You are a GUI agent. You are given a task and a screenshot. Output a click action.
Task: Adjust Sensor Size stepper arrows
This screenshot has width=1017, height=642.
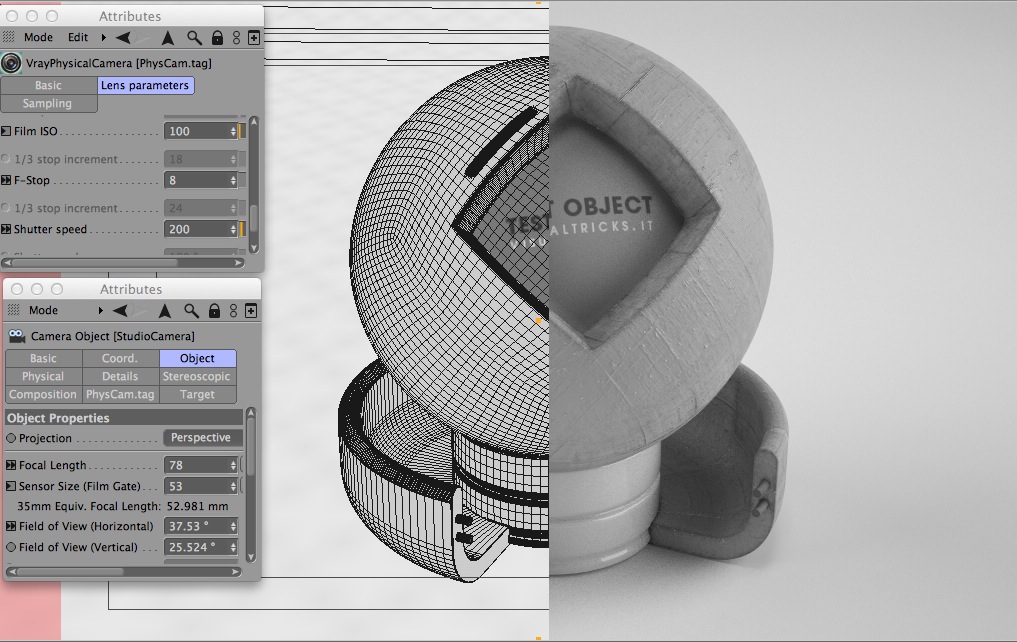pyautogui.click(x=233, y=486)
